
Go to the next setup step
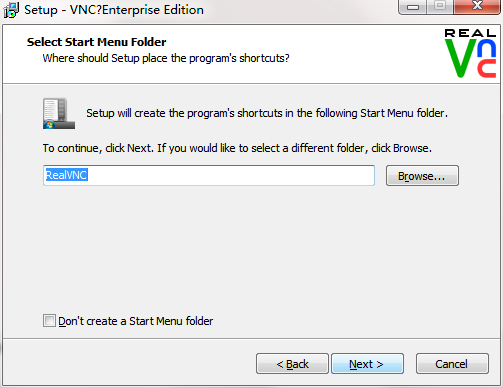[x=367, y=364]
